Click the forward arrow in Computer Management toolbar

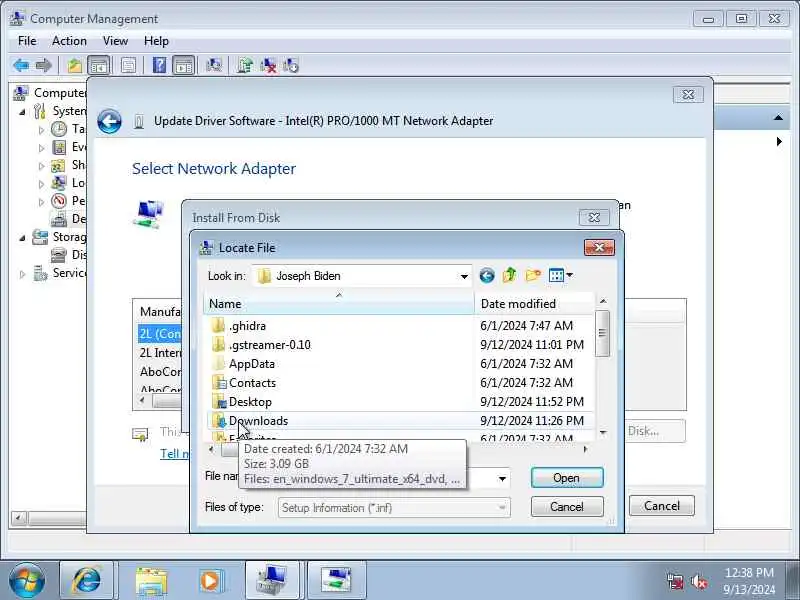[43, 65]
